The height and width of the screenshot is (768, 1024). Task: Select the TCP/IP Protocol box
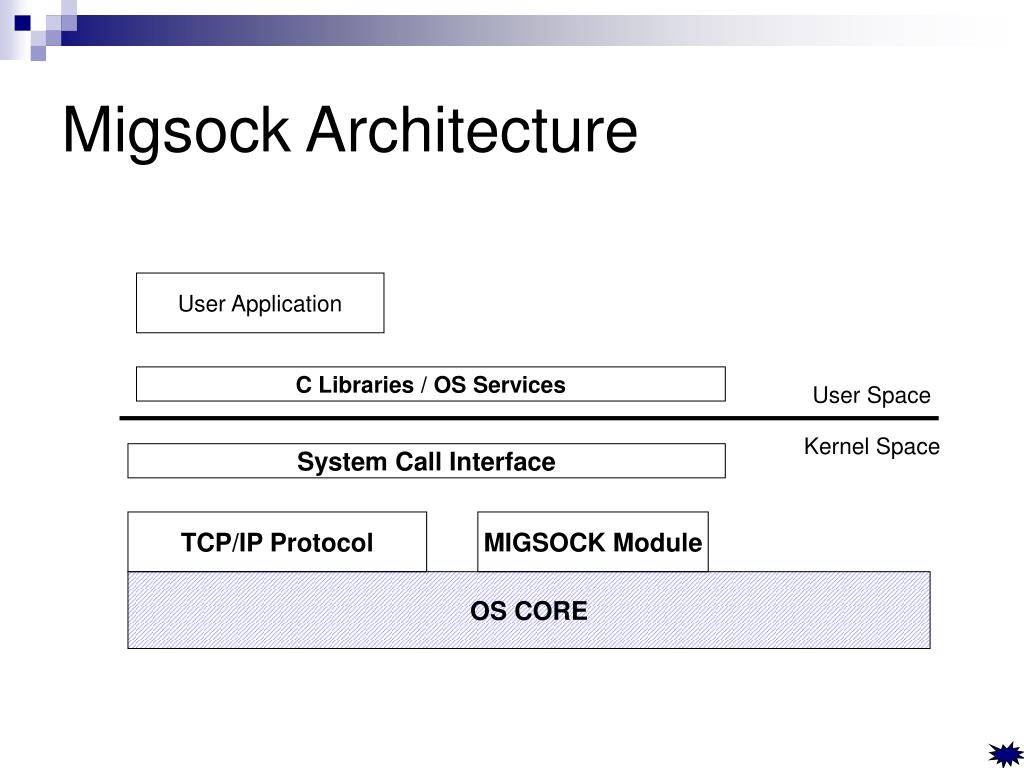(x=277, y=542)
